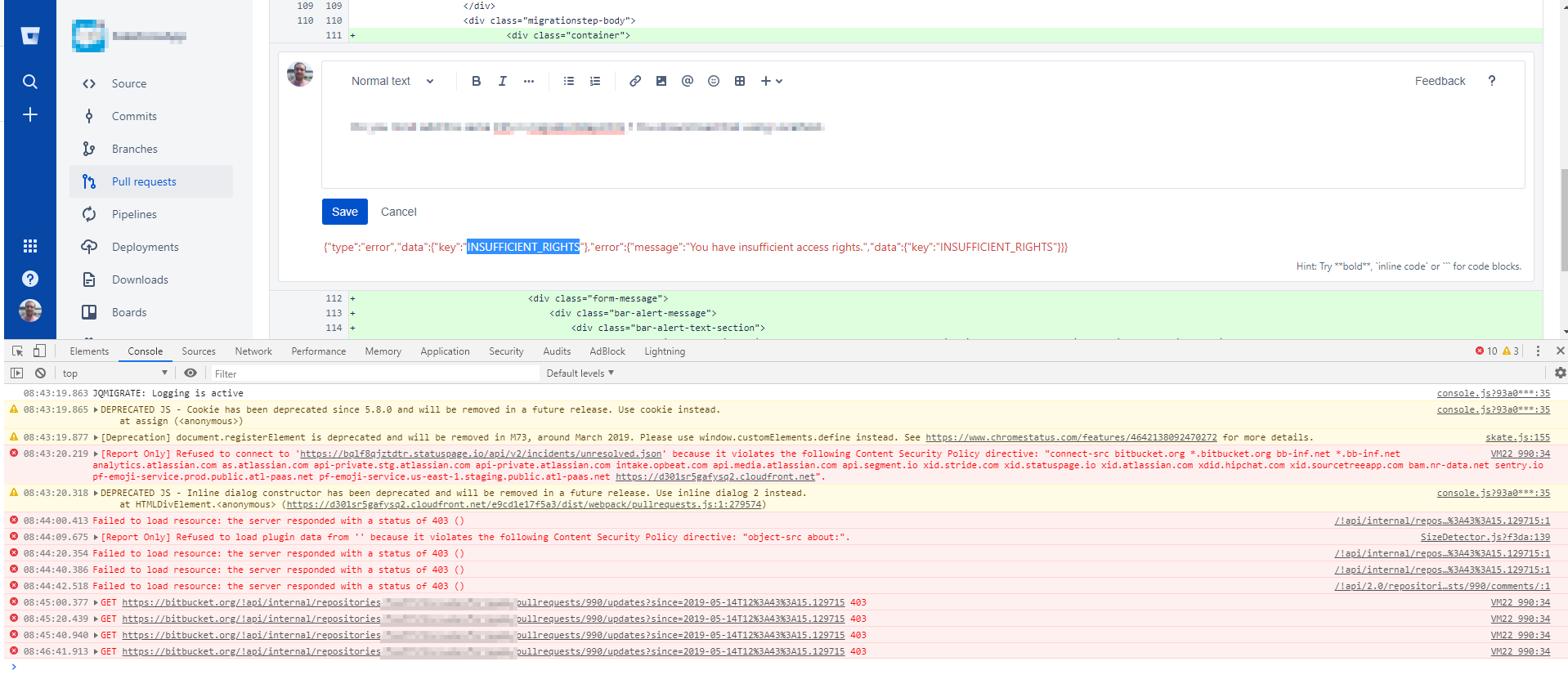This screenshot has width=1568, height=675.
Task: Open the app switcher grid icon
Action: 30,246
